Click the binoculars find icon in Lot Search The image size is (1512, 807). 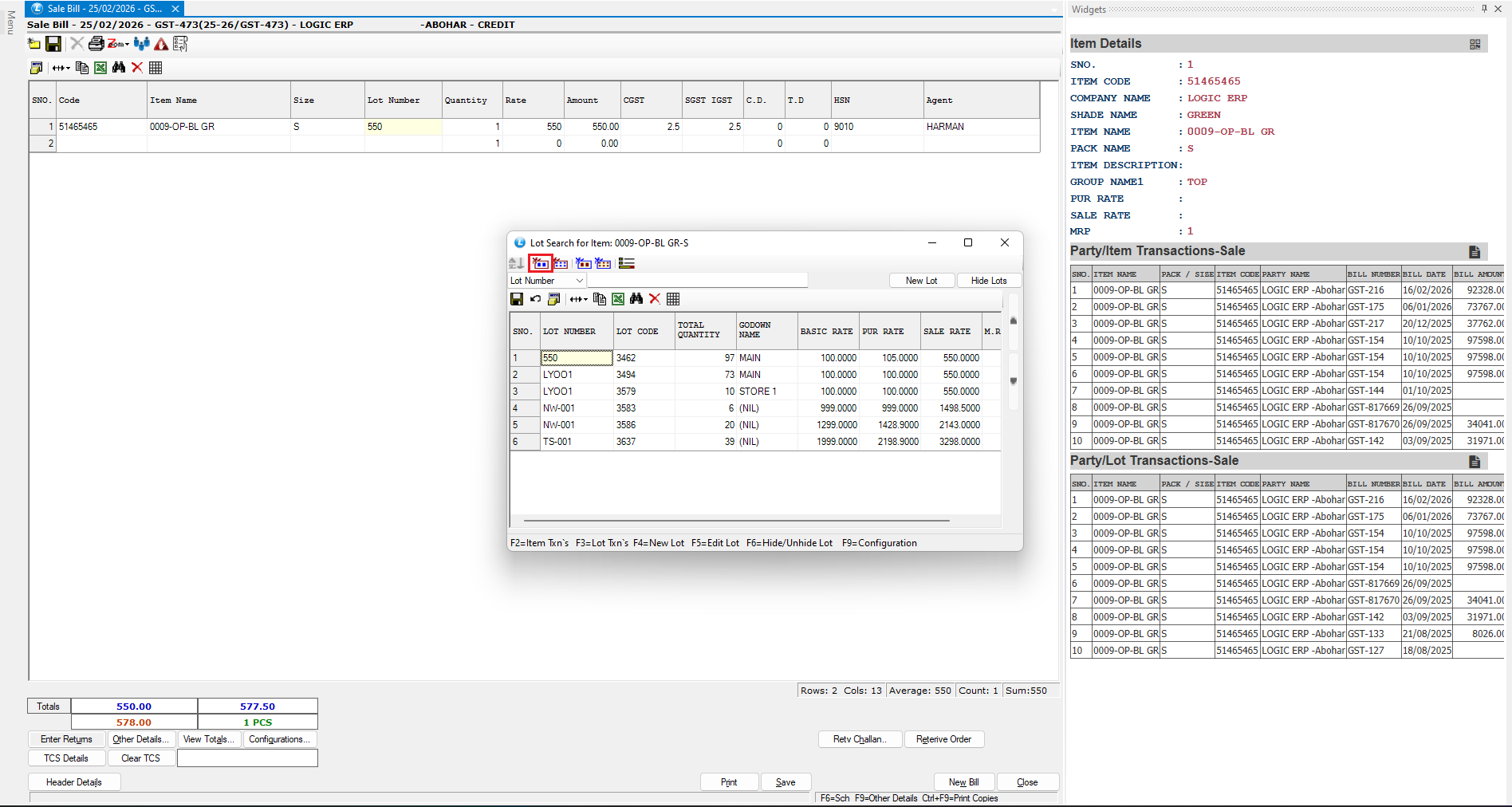(636, 299)
